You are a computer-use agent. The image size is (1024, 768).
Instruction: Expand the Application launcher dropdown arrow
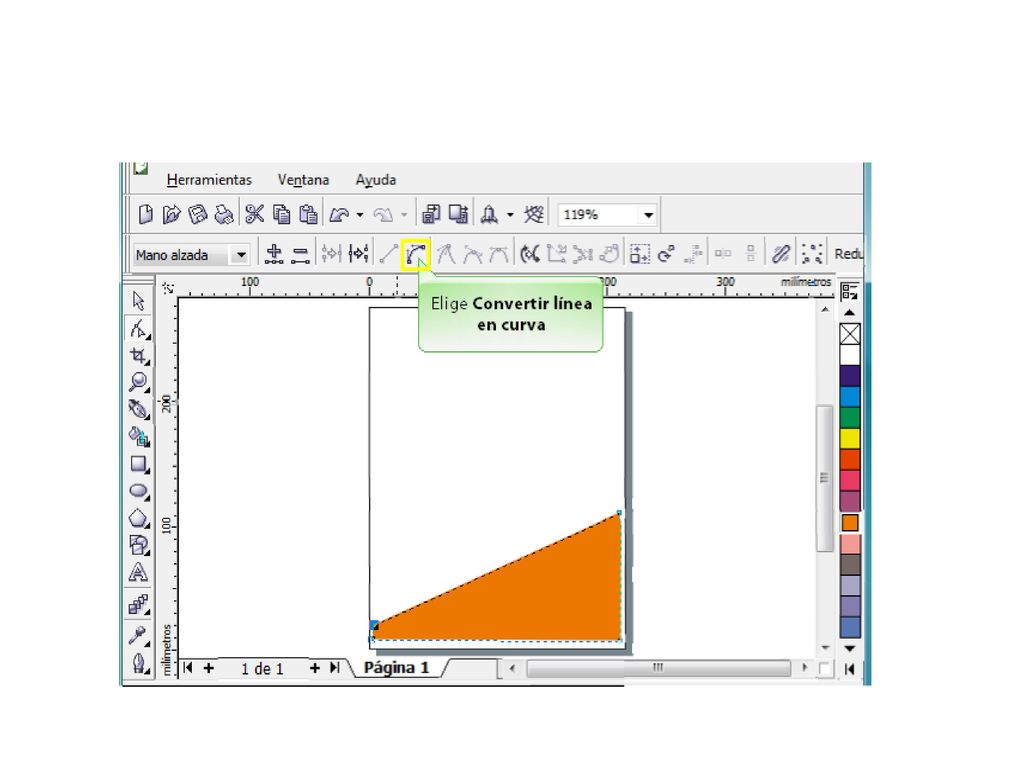pyautogui.click(x=510, y=215)
